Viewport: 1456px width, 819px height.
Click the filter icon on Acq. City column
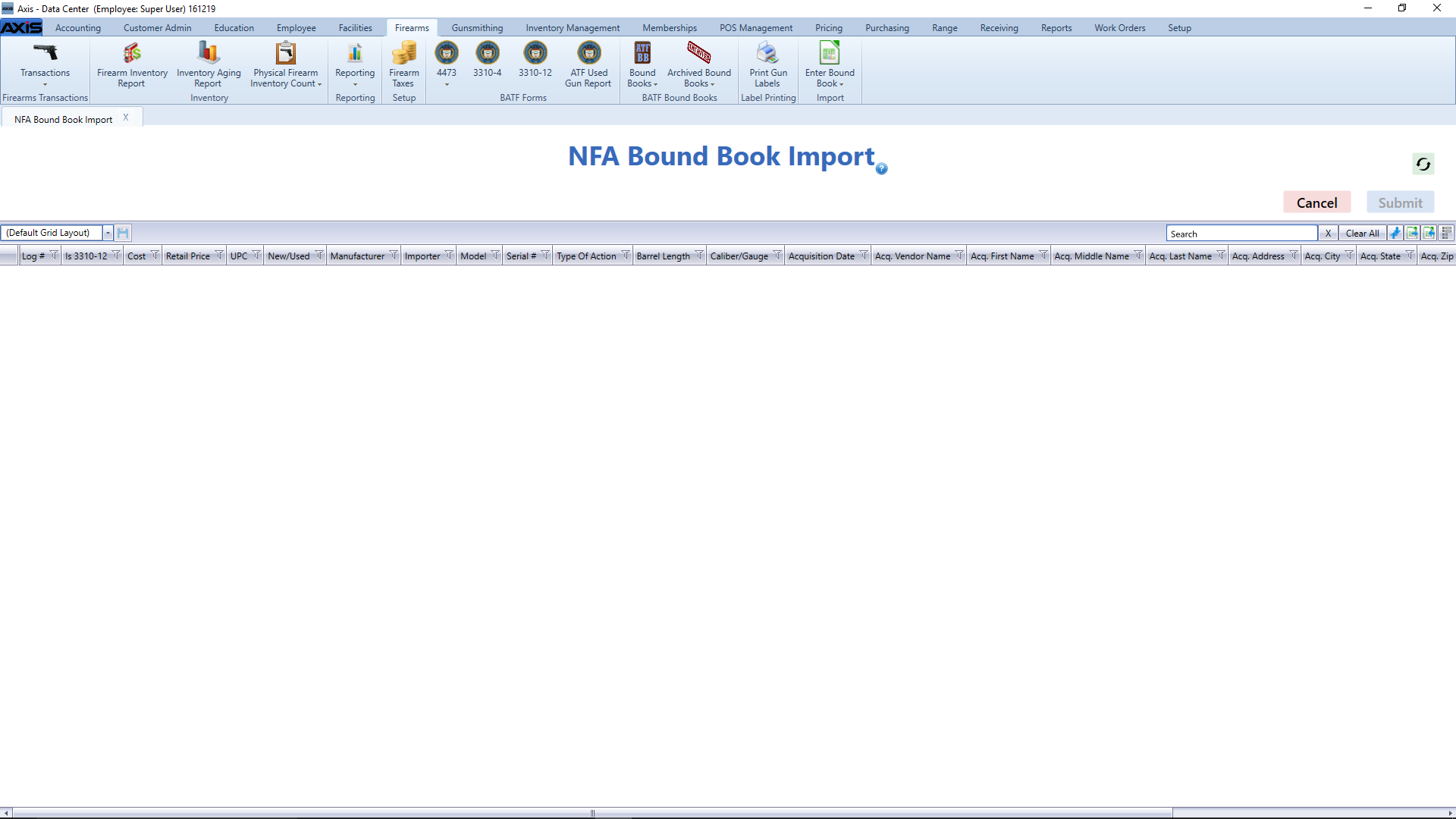[1349, 256]
